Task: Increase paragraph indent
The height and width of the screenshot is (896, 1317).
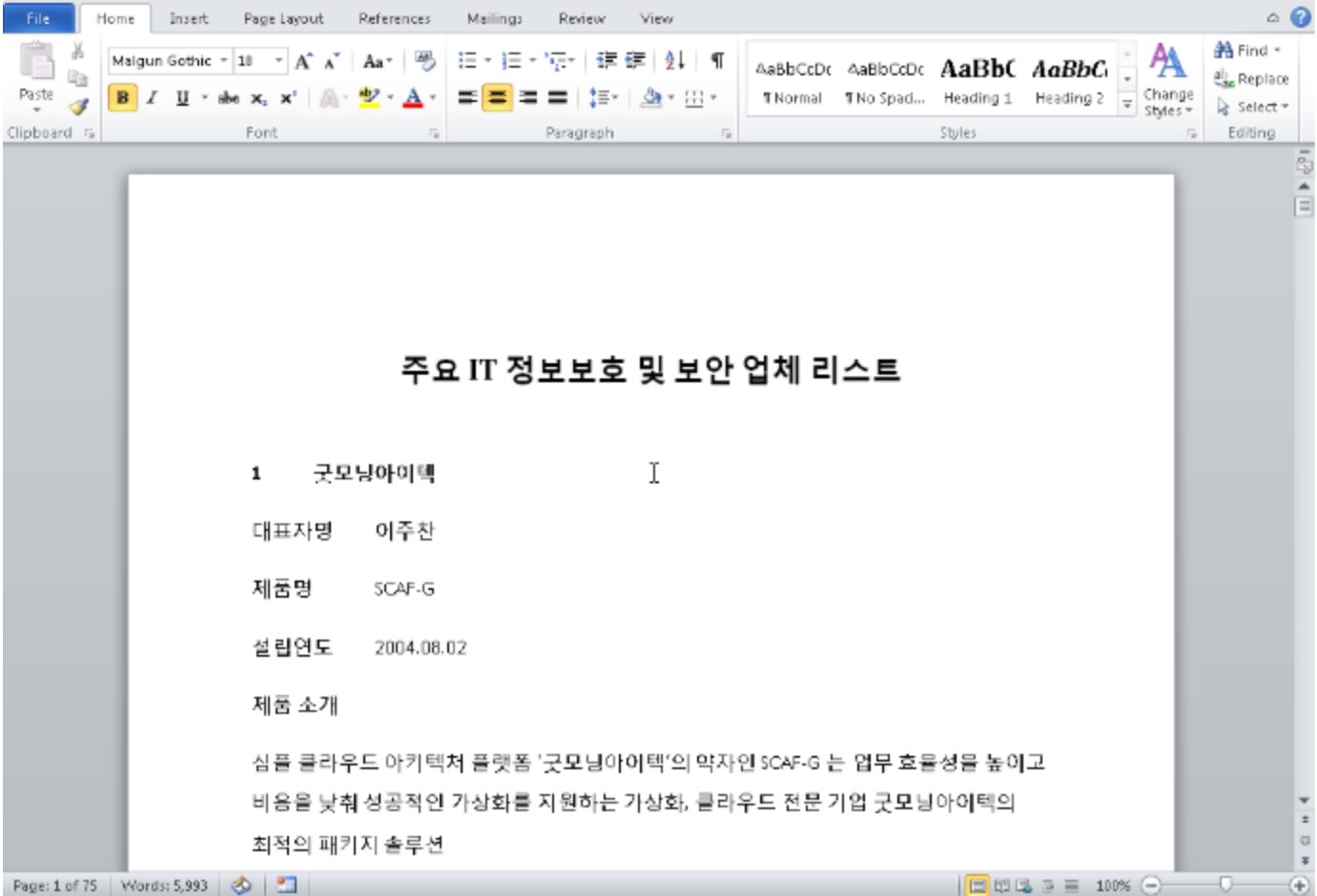Action: point(635,61)
